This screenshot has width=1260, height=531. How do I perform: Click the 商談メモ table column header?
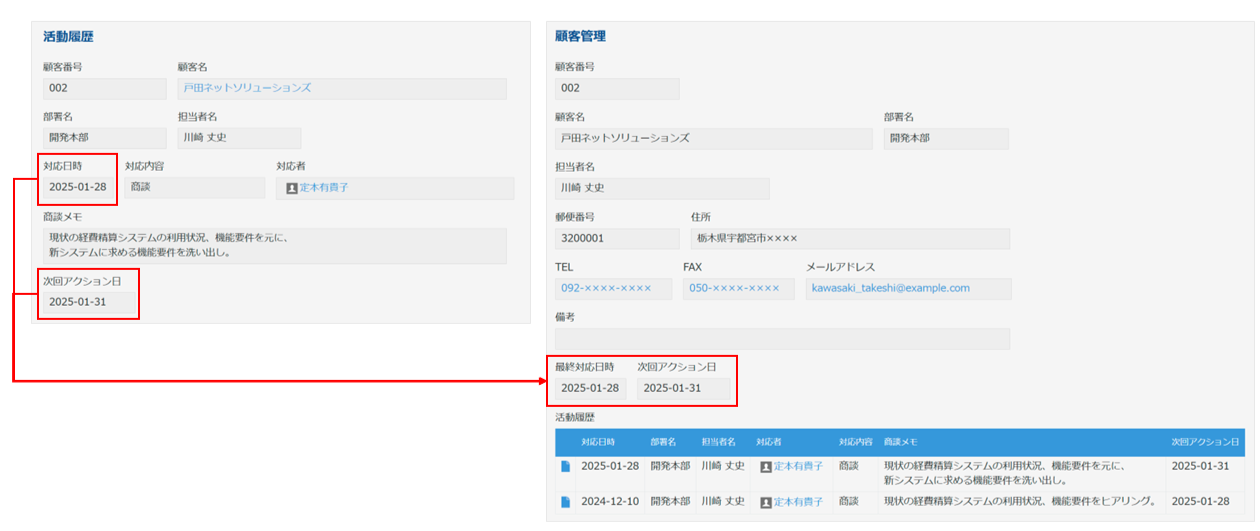point(900,441)
